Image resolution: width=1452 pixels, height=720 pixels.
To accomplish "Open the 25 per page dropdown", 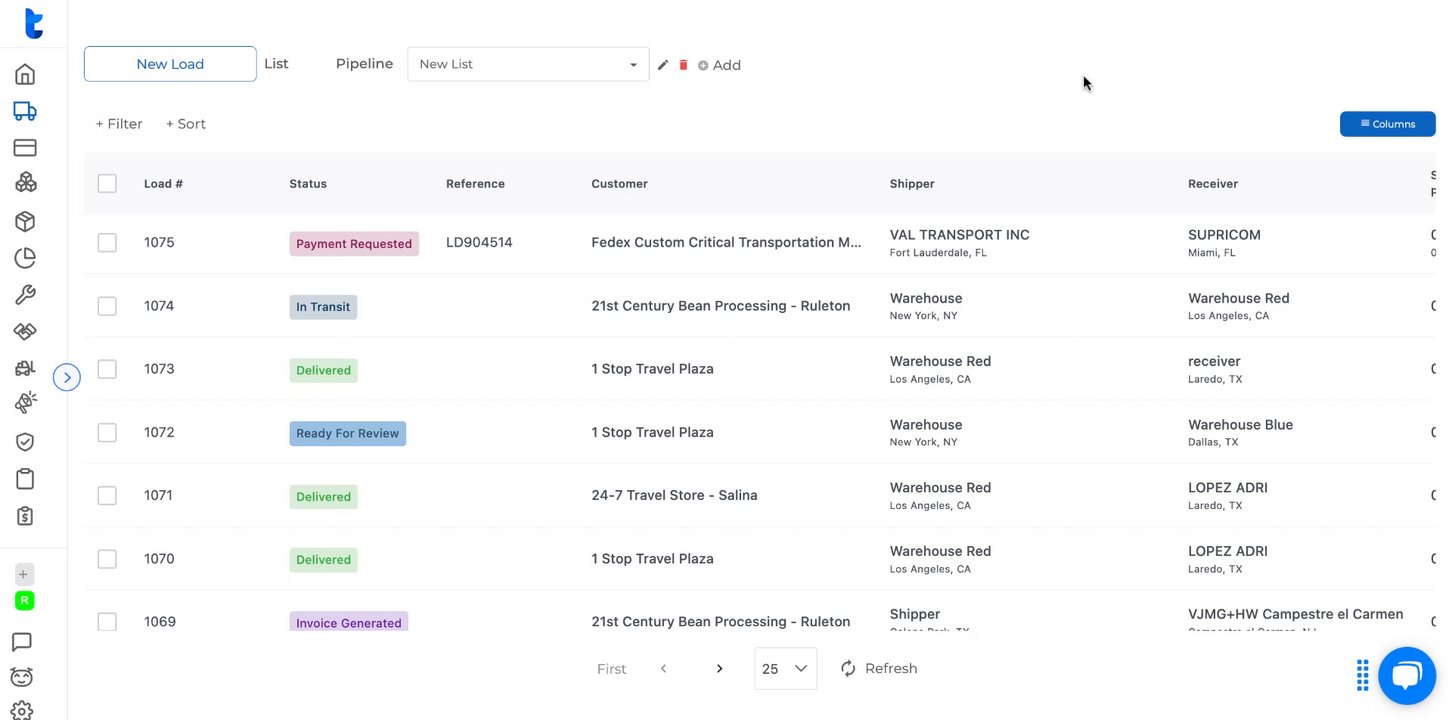I will 785,669.
